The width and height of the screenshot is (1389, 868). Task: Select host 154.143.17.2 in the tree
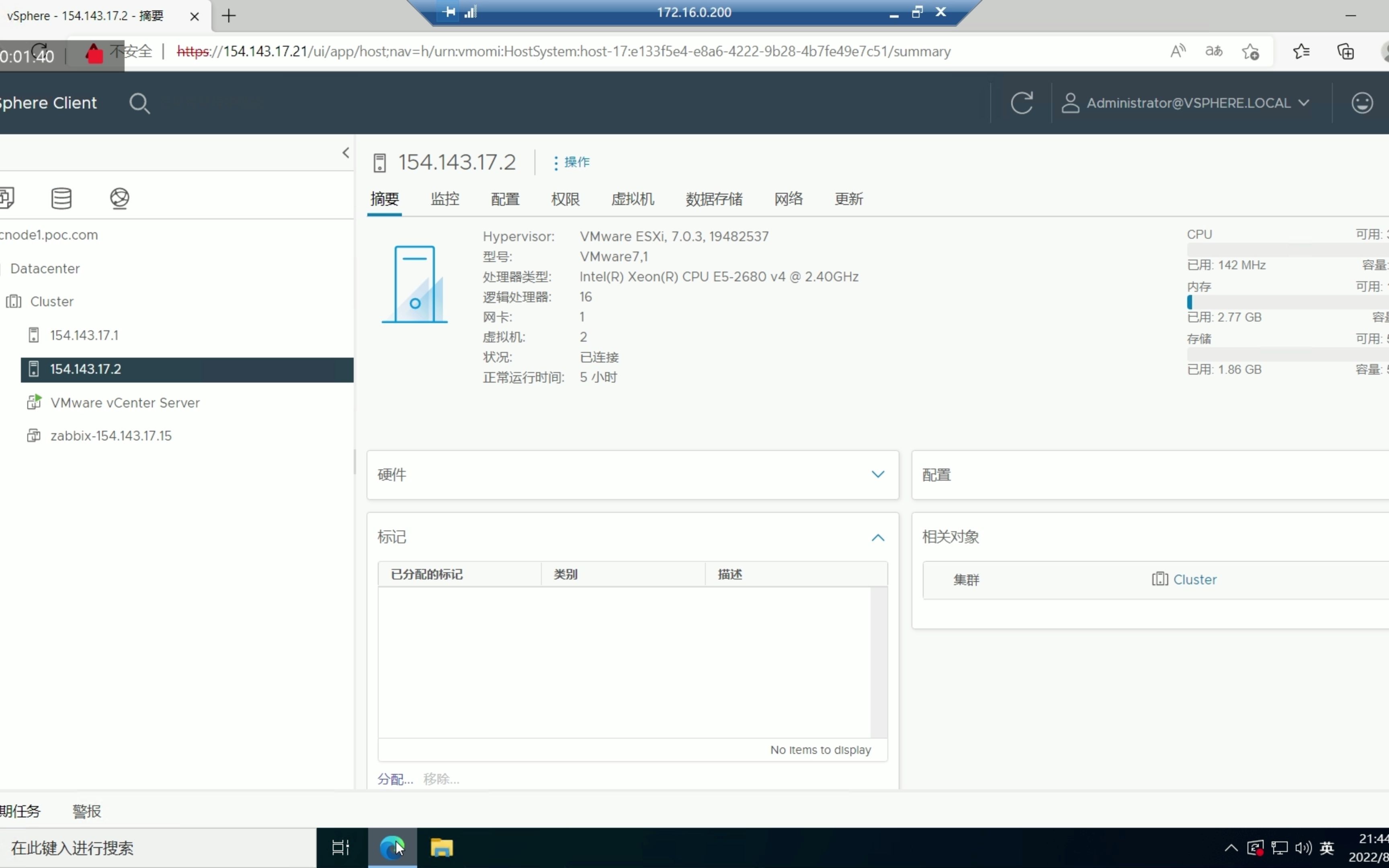coord(186,369)
